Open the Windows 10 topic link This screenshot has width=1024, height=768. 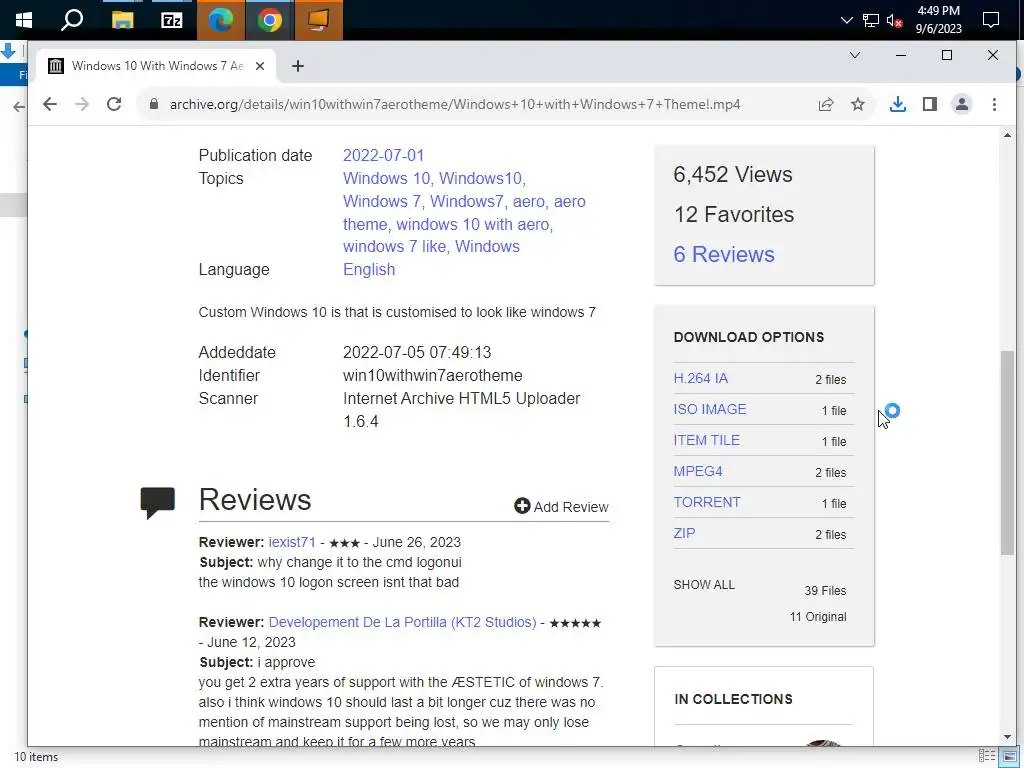[x=387, y=178]
